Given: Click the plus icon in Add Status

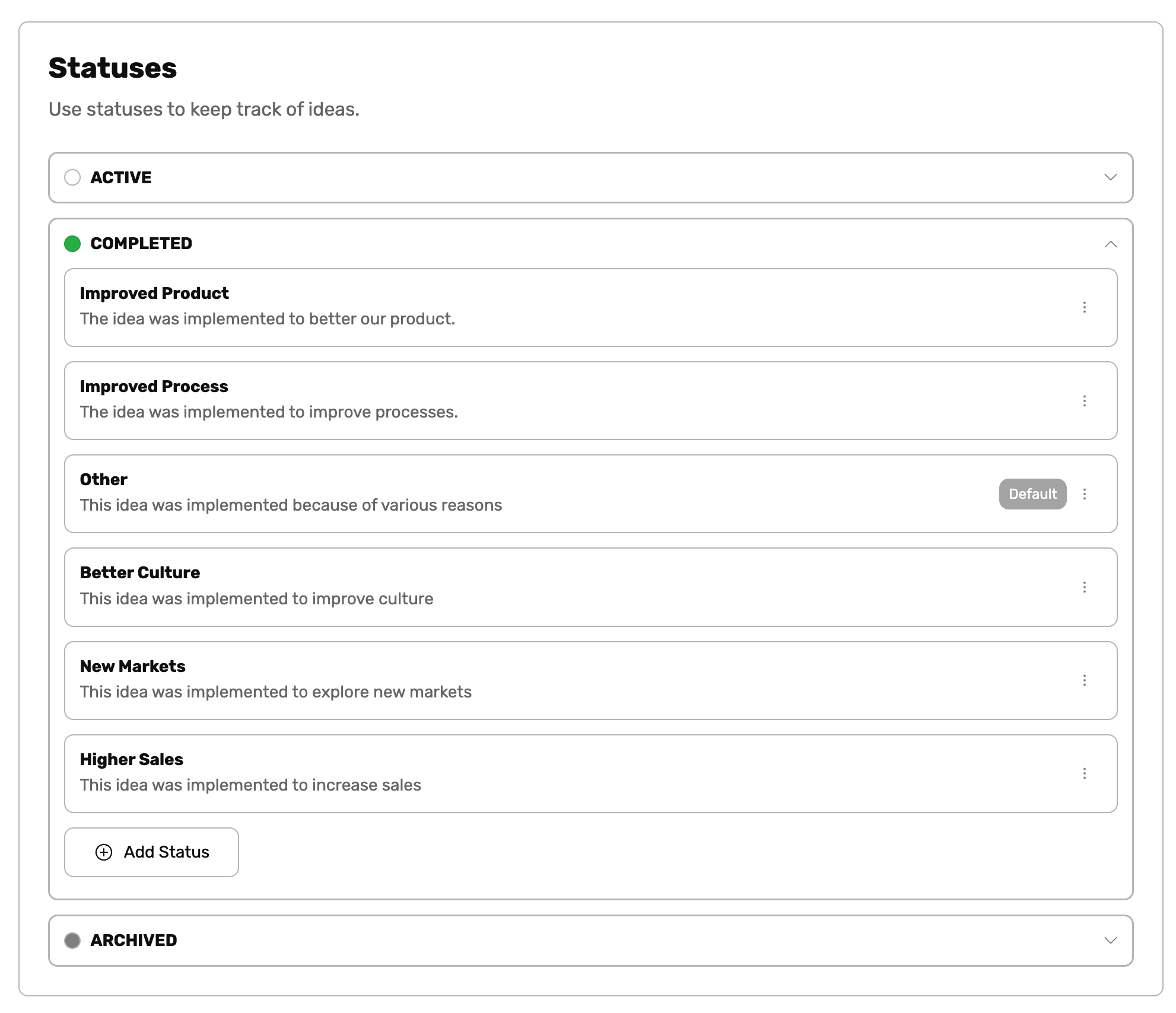Looking at the screenshot, I should pyautogui.click(x=104, y=852).
